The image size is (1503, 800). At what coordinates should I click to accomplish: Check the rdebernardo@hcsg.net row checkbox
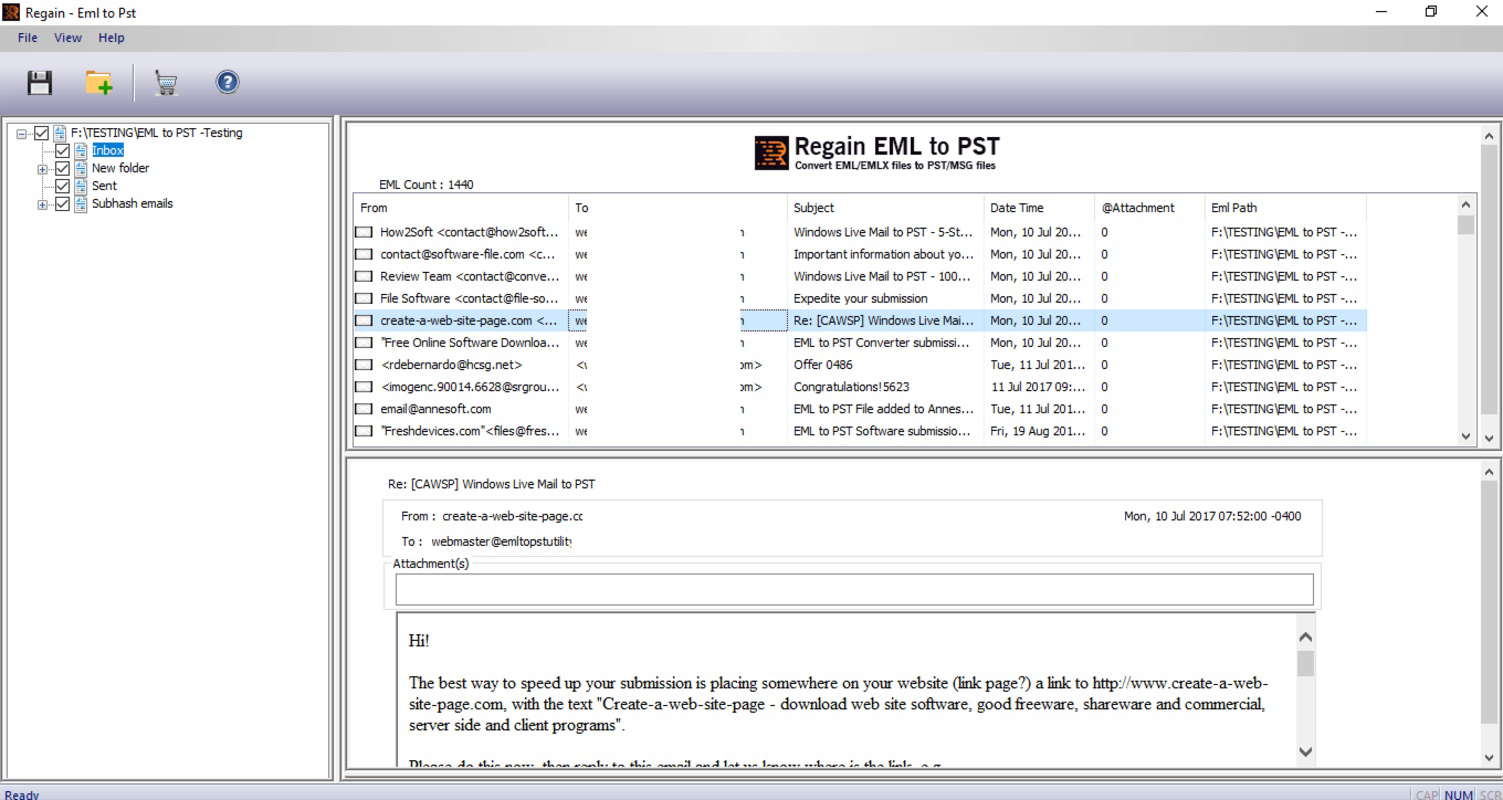tap(364, 365)
